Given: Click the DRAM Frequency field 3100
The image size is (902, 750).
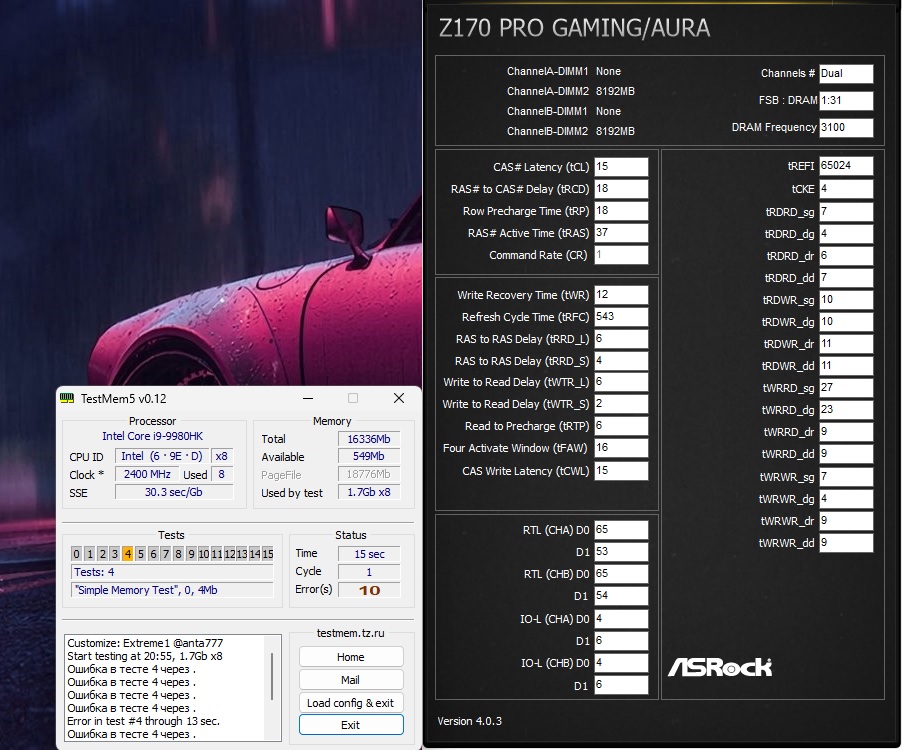Looking at the screenshot, I should [x=846, y=128].
